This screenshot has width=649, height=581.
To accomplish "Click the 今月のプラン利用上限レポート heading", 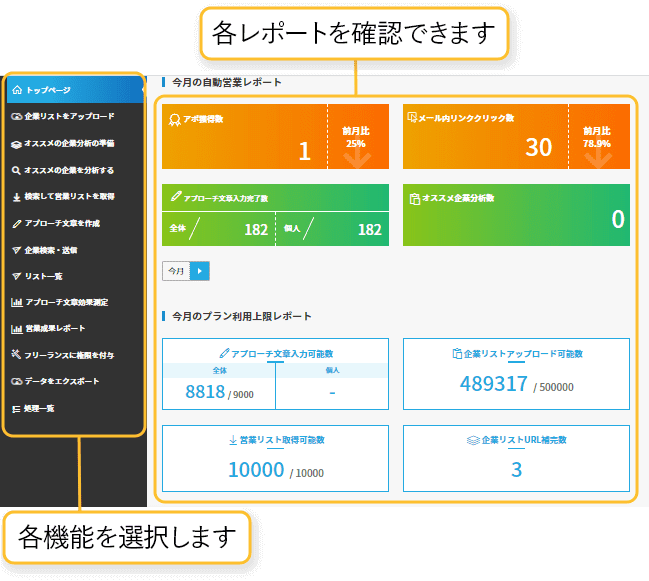I will (242, 316).
